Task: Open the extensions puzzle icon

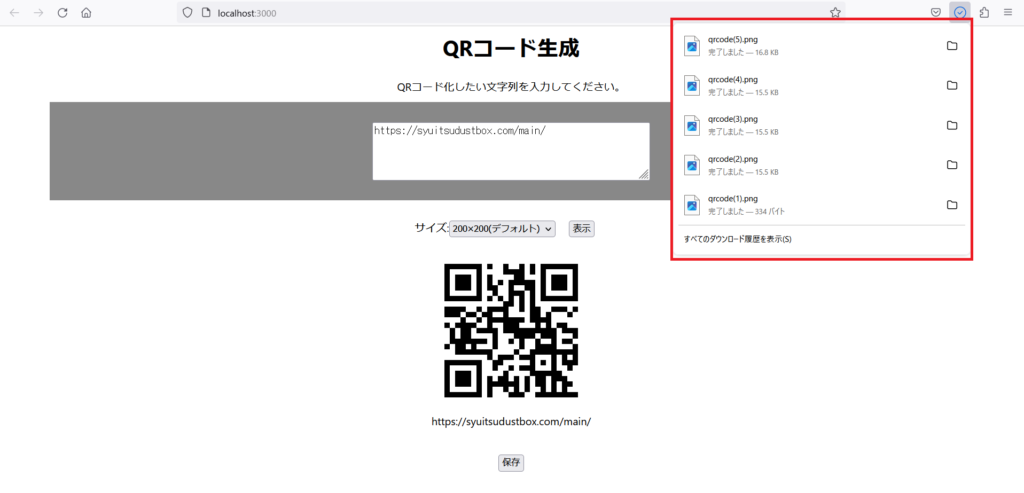Action: pos(984,12)
